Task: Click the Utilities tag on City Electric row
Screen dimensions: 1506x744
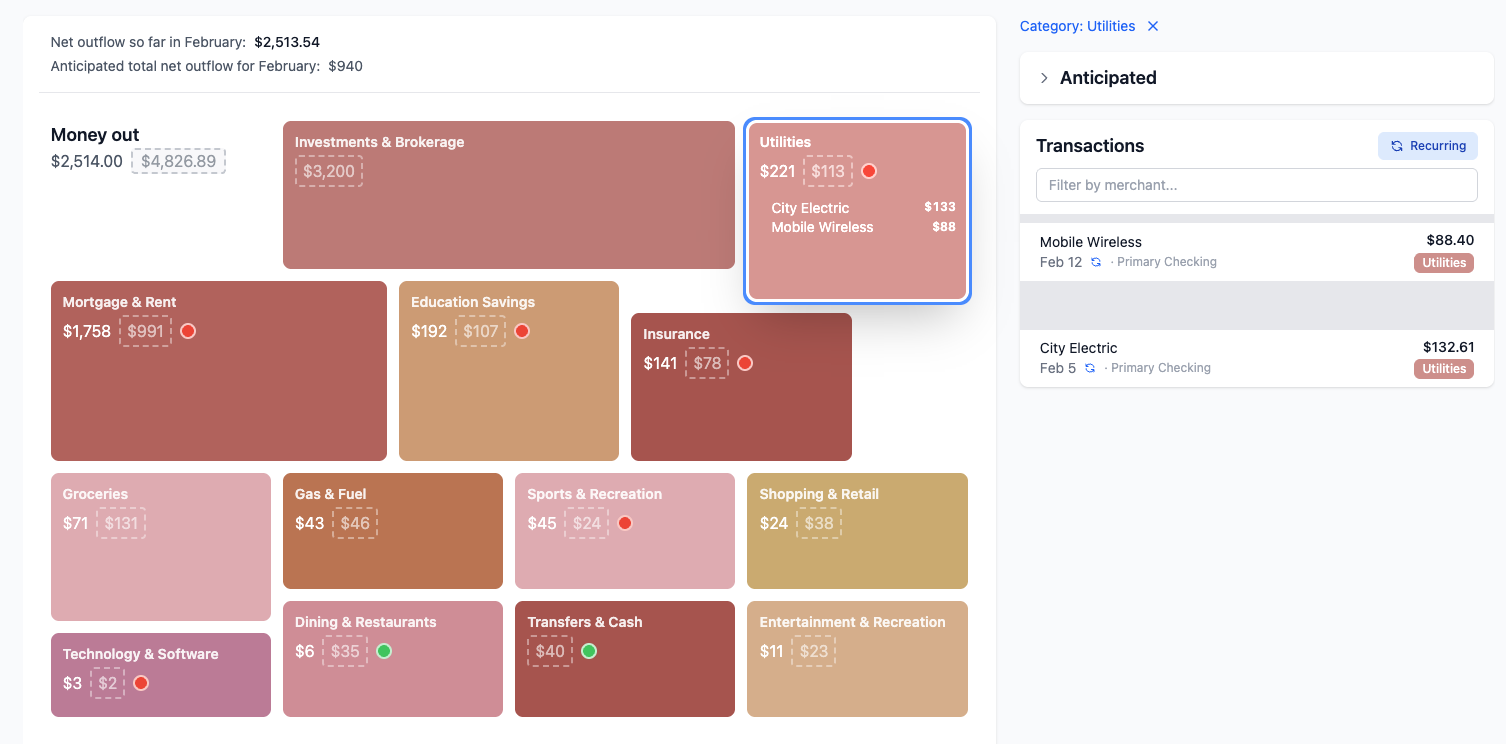Action: point(1443,369)
